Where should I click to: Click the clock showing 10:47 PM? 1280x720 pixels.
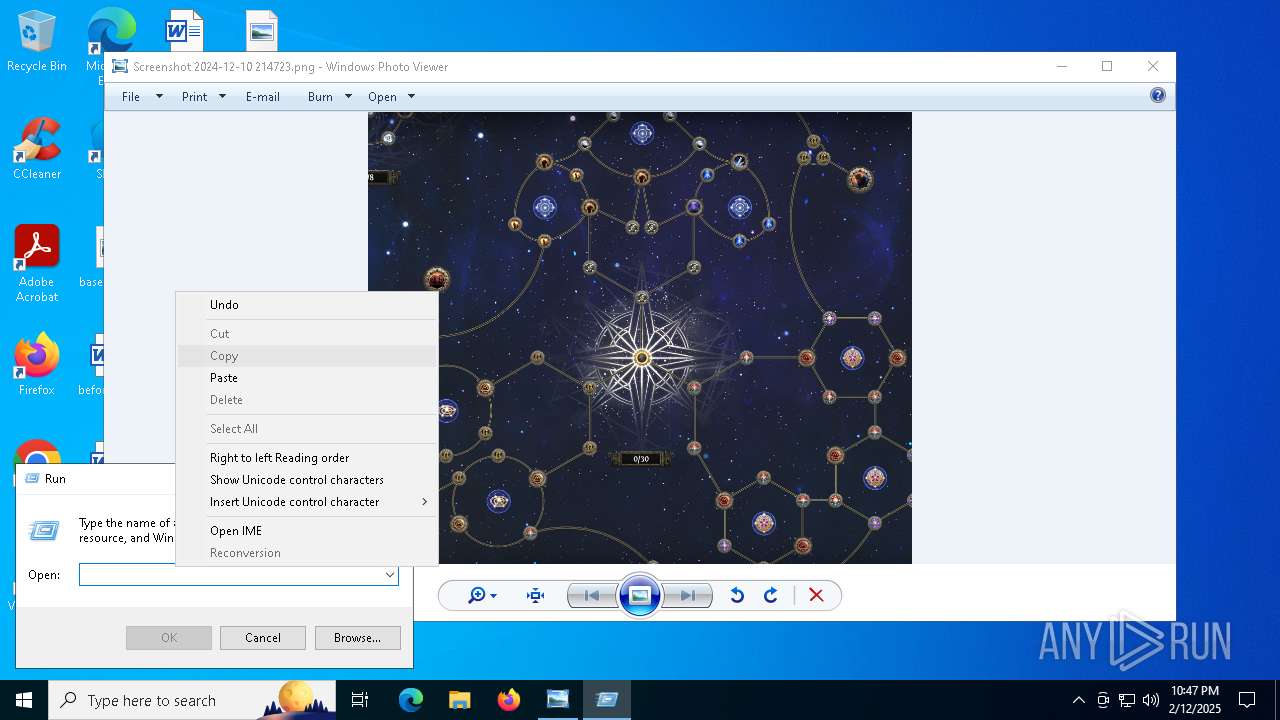(1195, 700)
